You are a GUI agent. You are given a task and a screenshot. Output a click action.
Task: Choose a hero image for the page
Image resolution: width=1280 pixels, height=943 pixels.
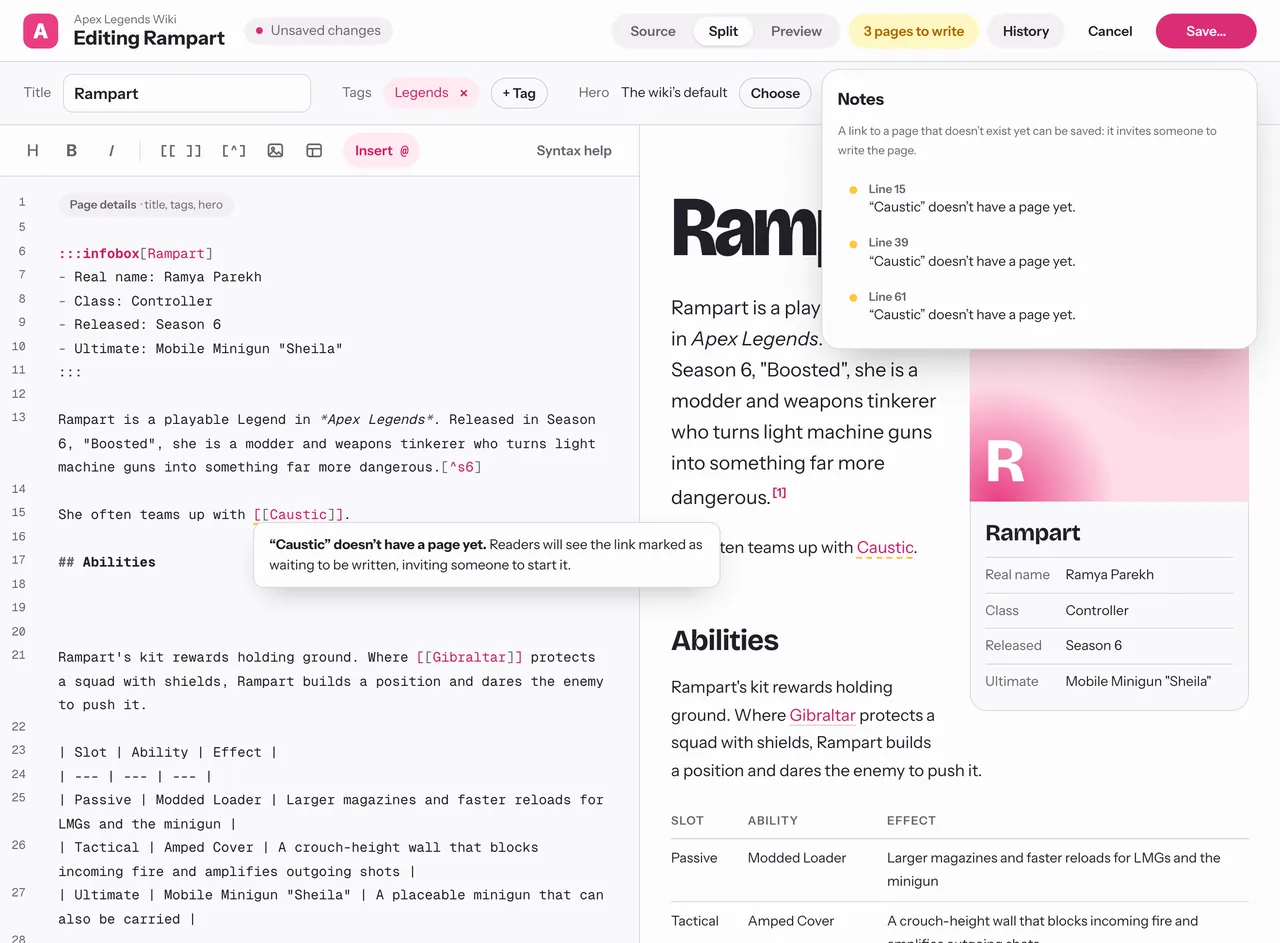[775, 93]
